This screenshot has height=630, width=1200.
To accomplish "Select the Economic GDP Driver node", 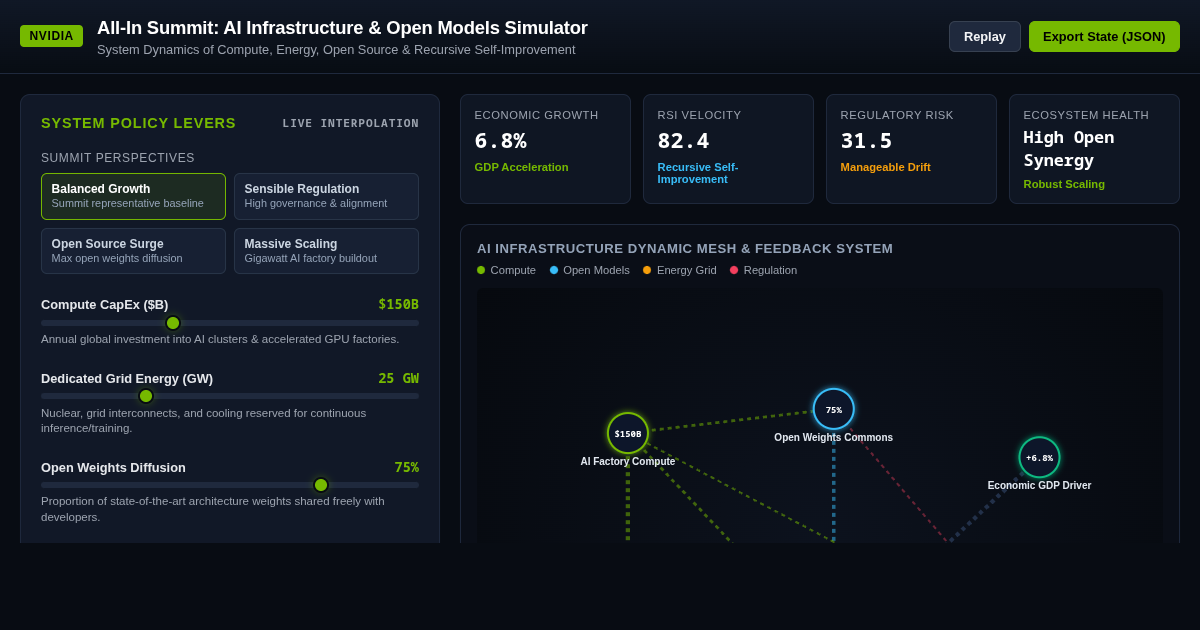I will (x=1040, y=457).
